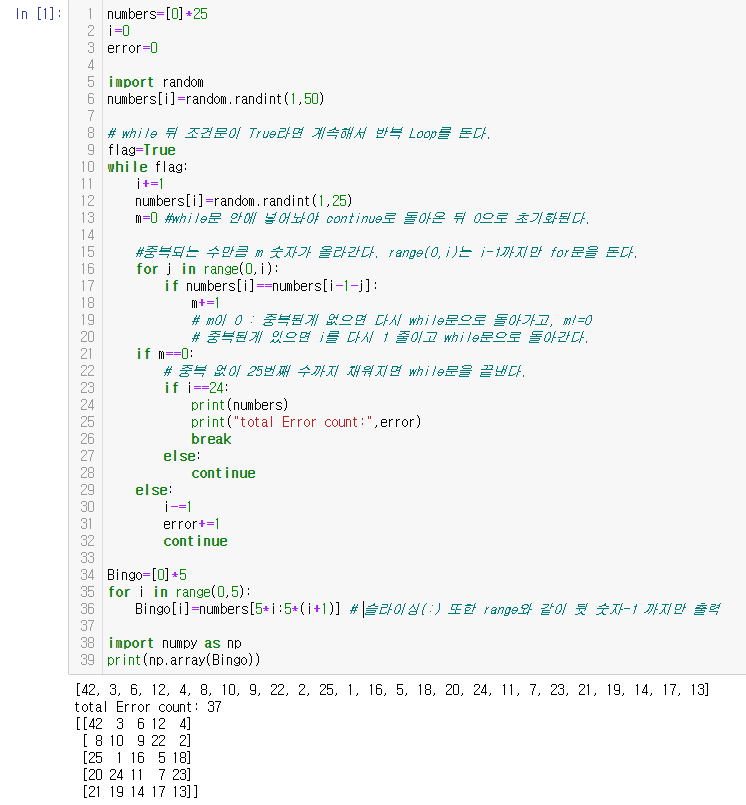Click output row '[25 1 16 5 18]'
The image size is (746, 805).
point(137,758)
